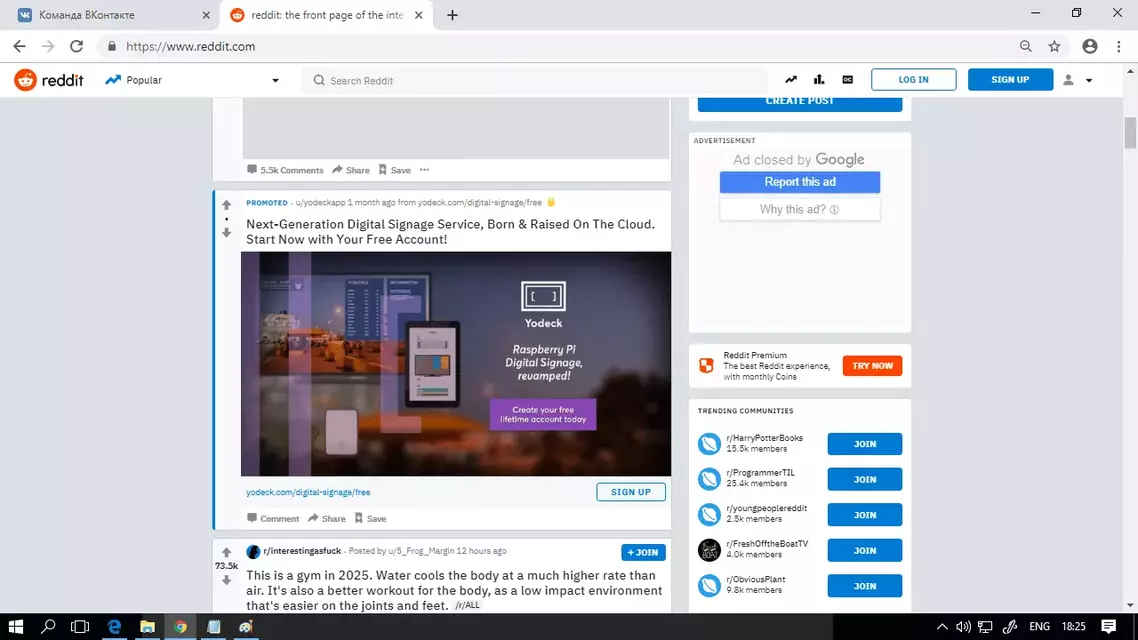This screenshot has height=640, width=1138.
Task: Open File Explorer from the taskbar
Action: 147,627
